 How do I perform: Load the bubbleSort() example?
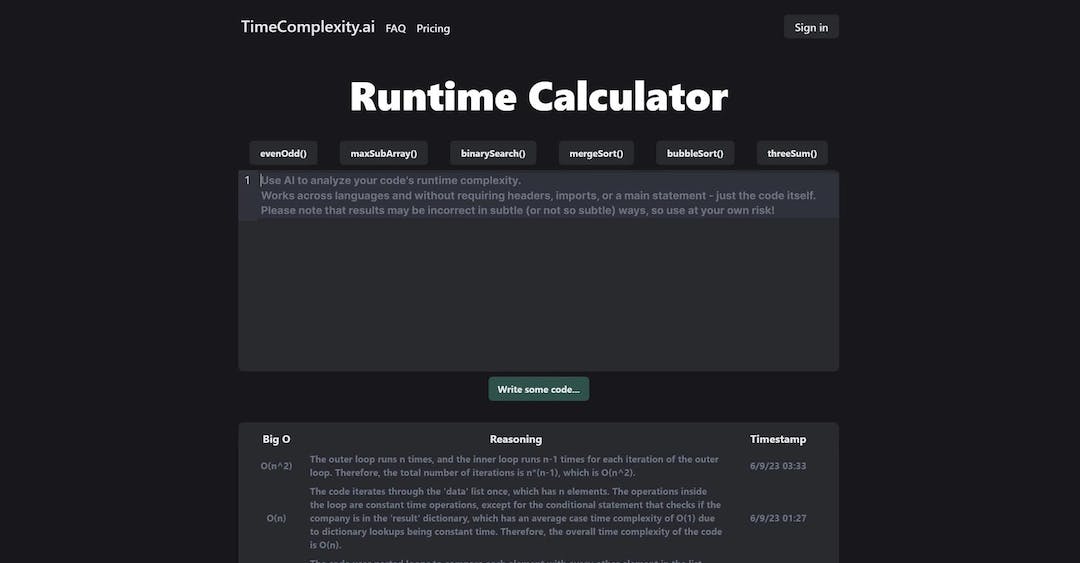pyautogui.click(x=695, y=153)
